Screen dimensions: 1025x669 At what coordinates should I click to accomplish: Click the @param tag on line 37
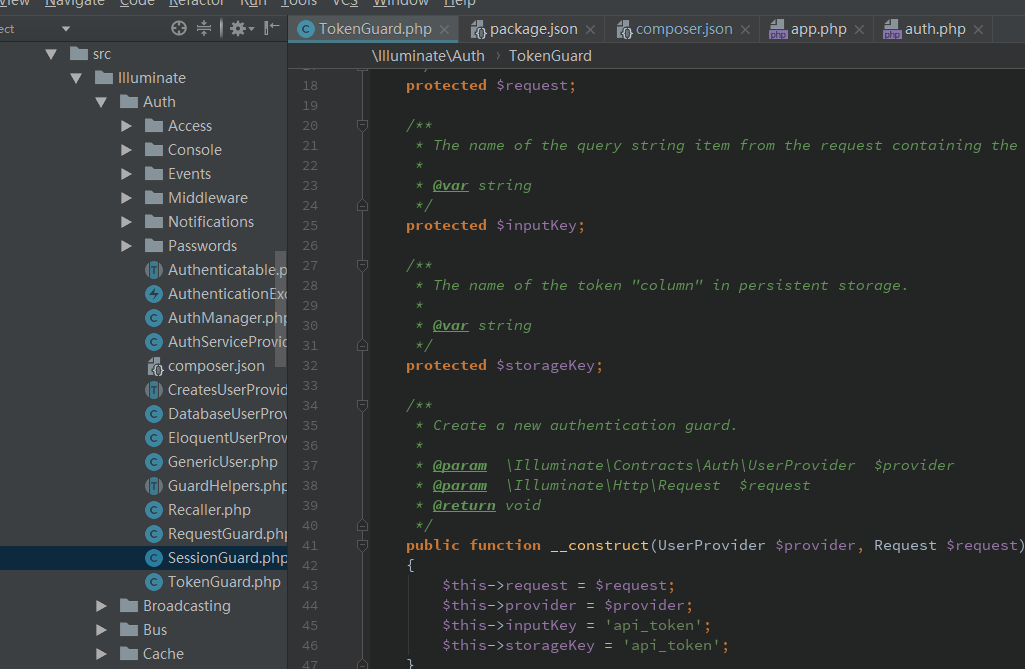(460, 466)
